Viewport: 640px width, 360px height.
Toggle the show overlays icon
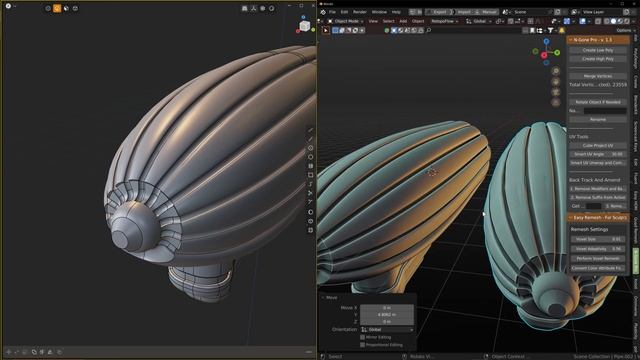tap(583, 21)
